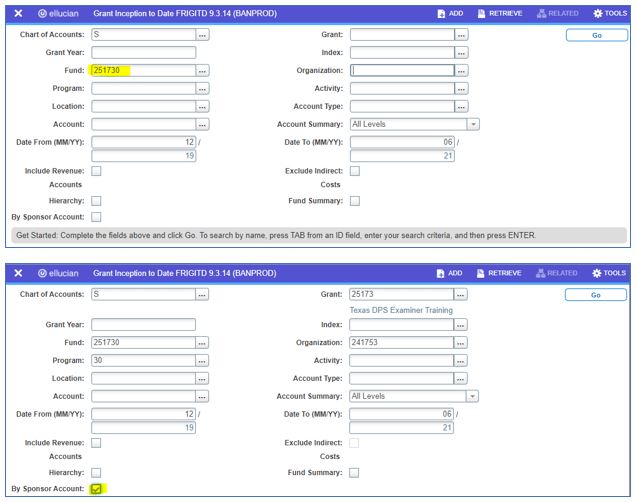Click the ADD icon in the top form header

pos(450,14)
